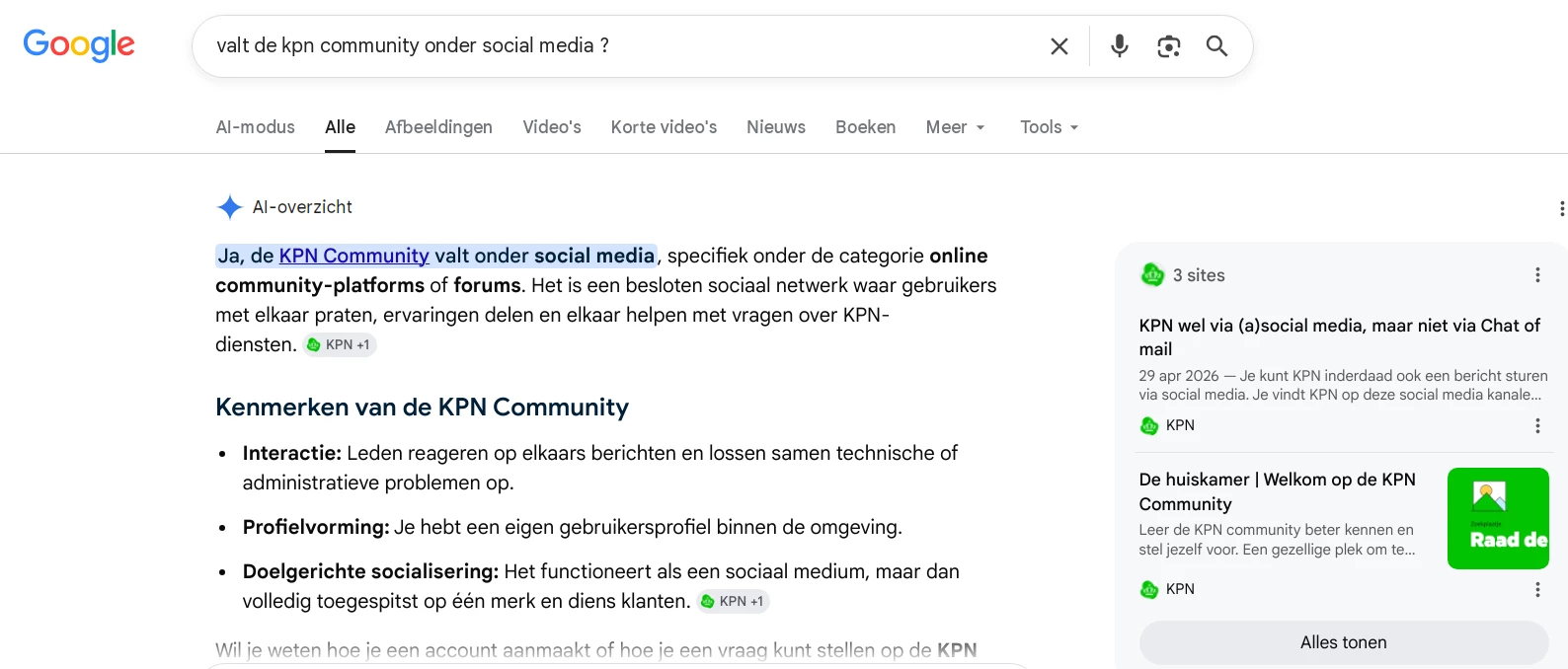Click the 'Doelgerichte socialisering:' bullet text

tap(370, 571)
